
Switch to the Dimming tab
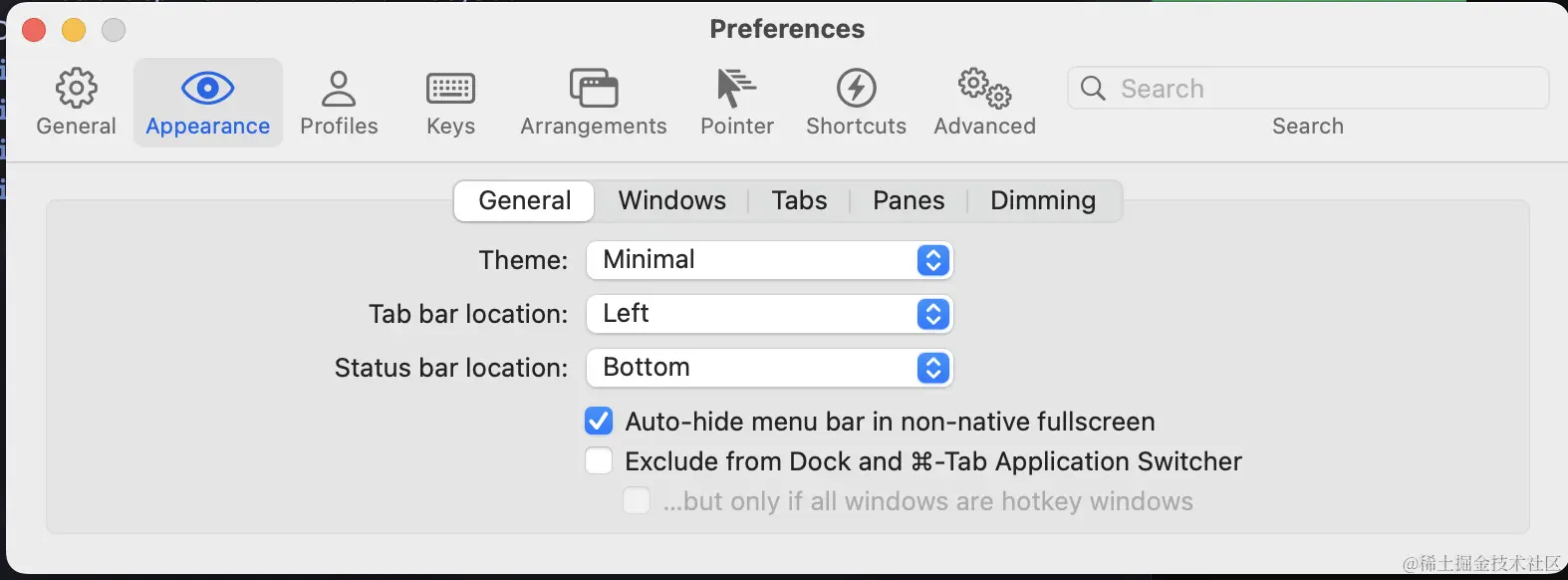[1042, 200]
